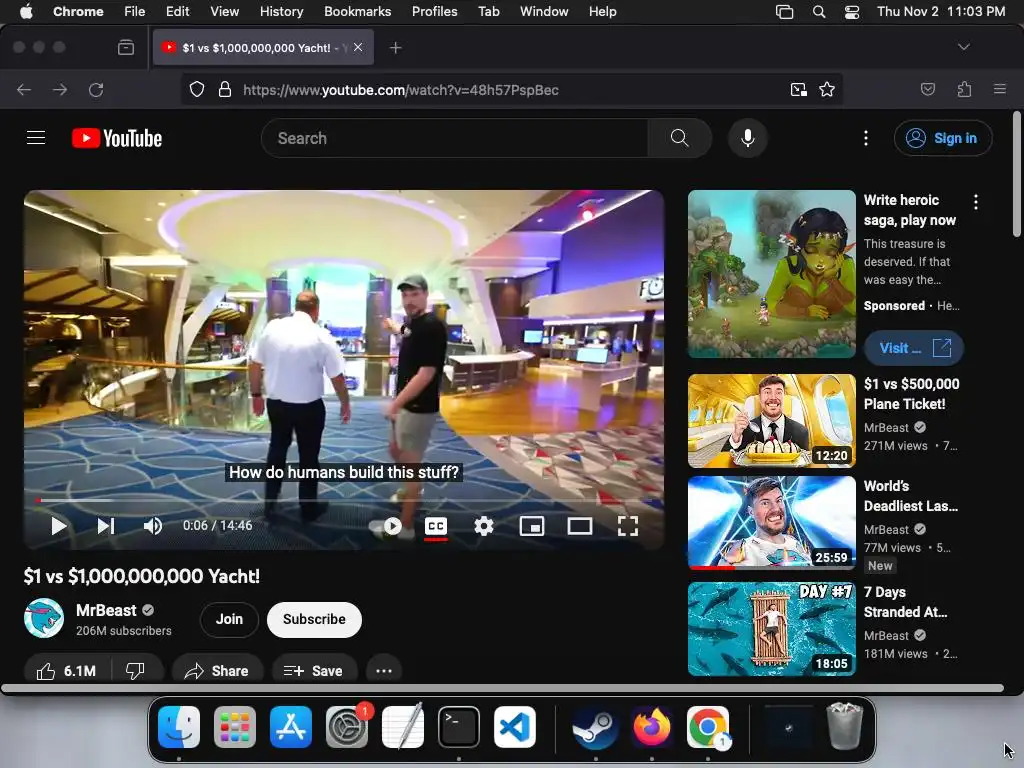Toggle autoplay switch in player
Image resolution: width=1024 pixels, height=768 pixels.
point(385,526)
